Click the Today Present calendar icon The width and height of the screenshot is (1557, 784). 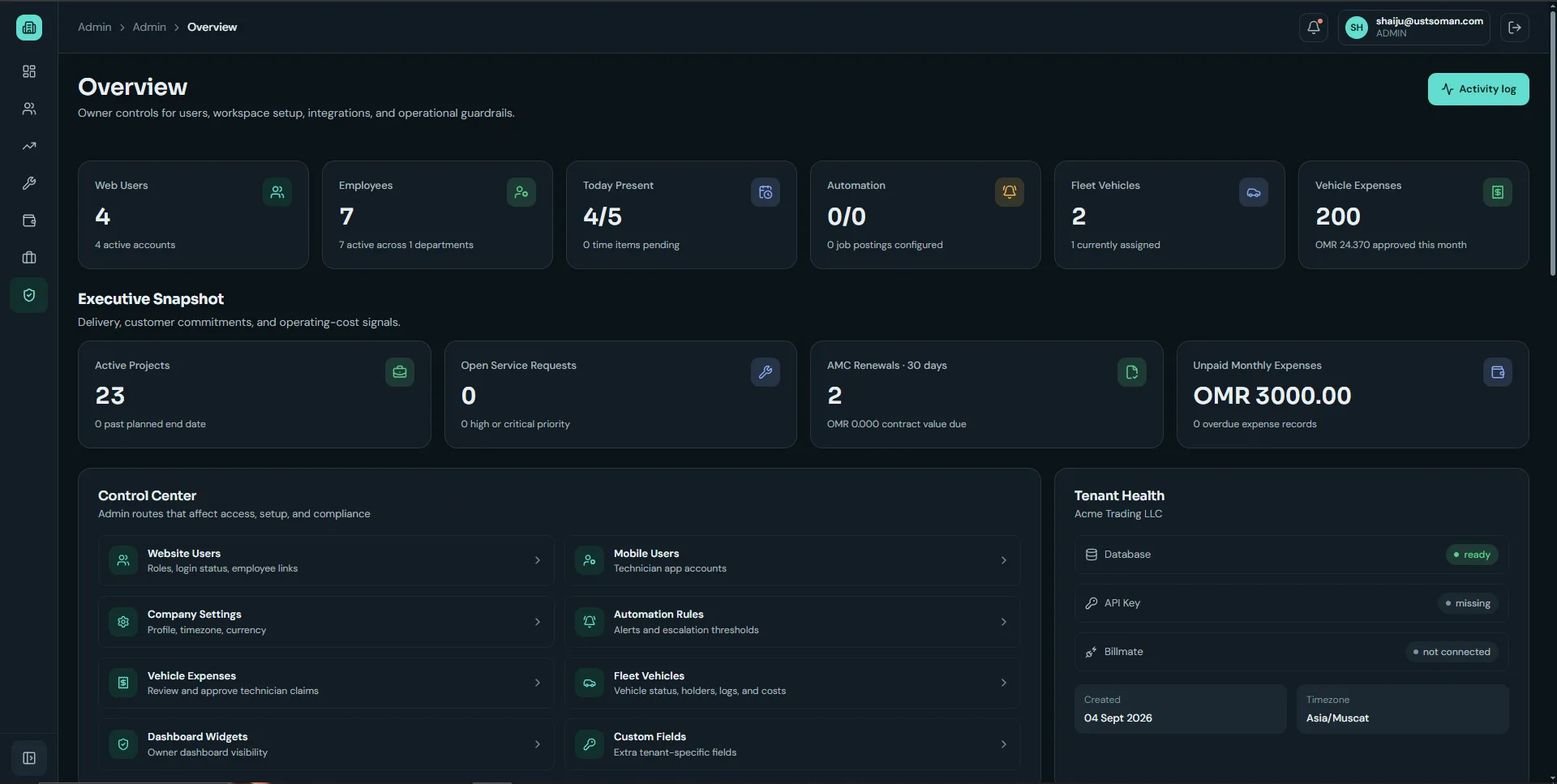(766, 192)
